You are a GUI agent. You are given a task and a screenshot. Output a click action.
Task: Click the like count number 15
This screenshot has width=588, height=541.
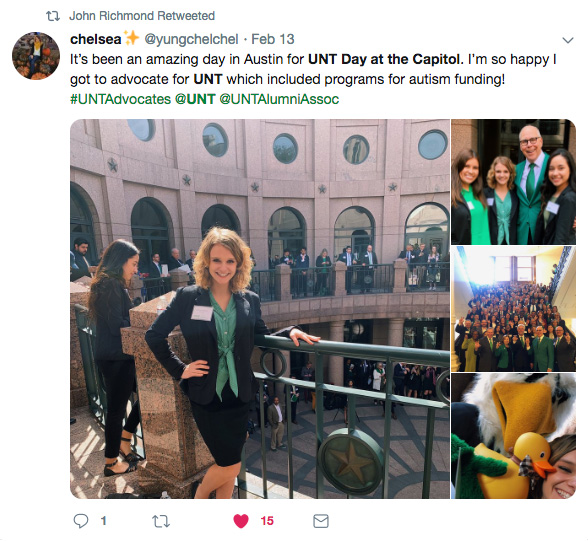(x=267, y=521)
